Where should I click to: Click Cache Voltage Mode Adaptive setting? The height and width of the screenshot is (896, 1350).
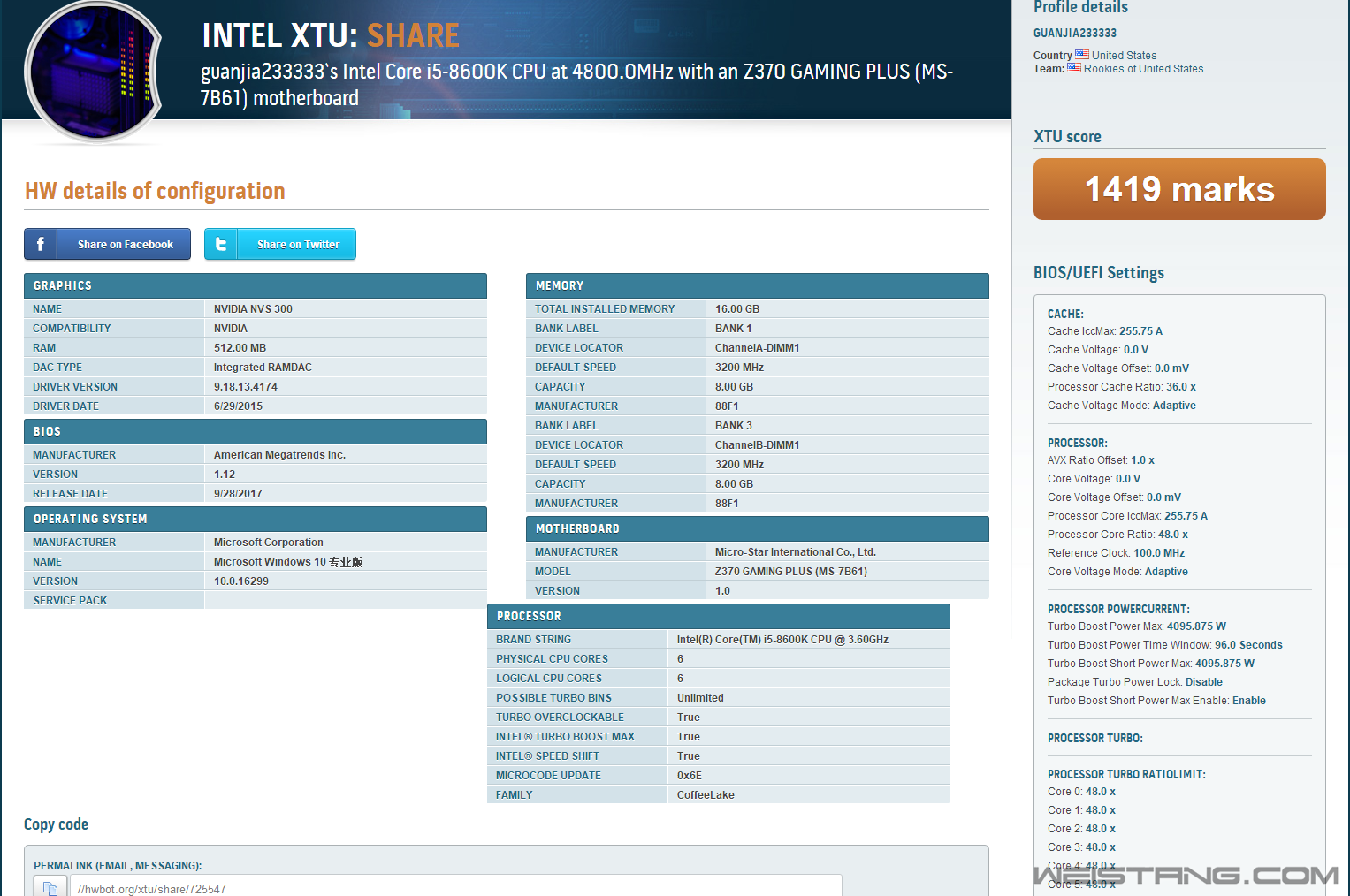pyautogui.click(x=1122, y=406)
